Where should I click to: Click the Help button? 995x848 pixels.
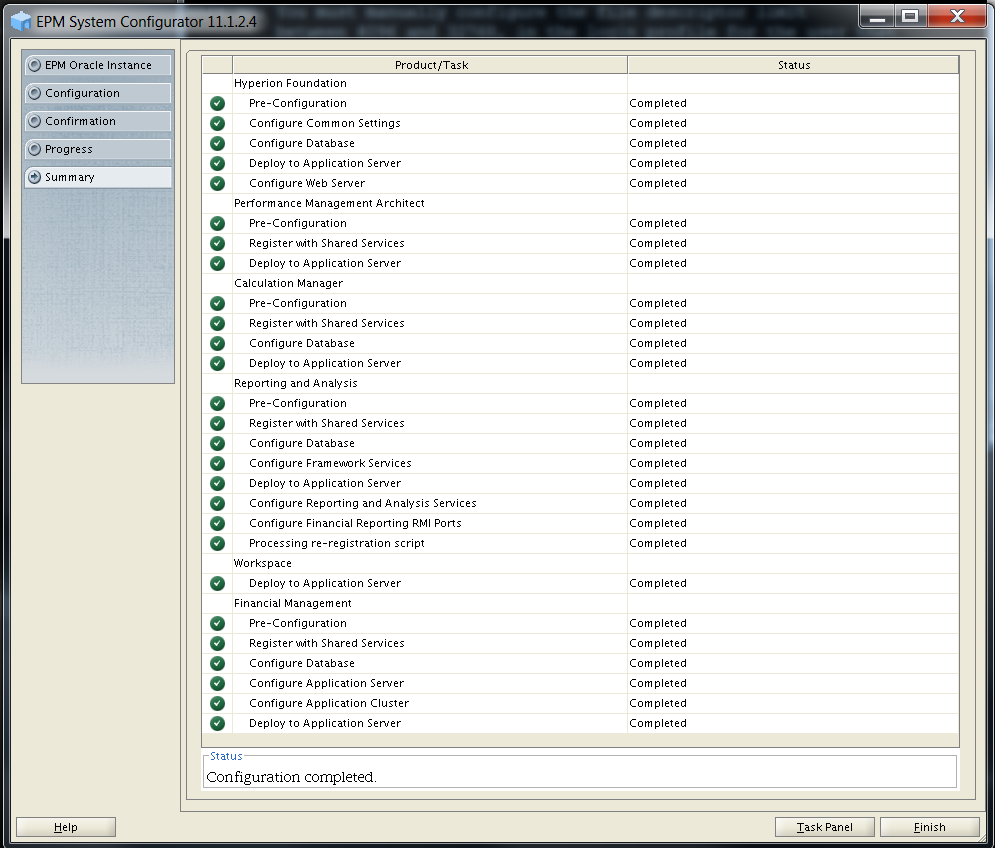(65, 827)
